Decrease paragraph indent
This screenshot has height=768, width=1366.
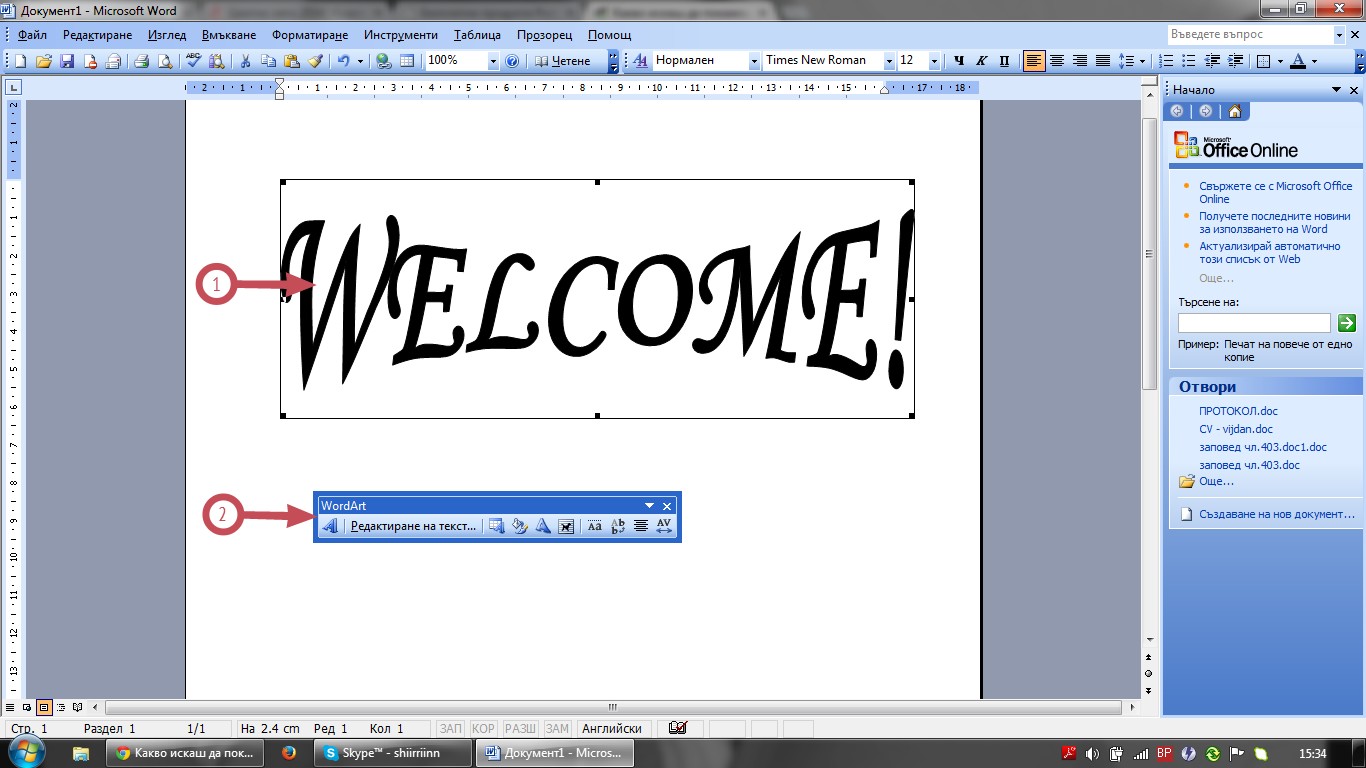click(1212, 61)
